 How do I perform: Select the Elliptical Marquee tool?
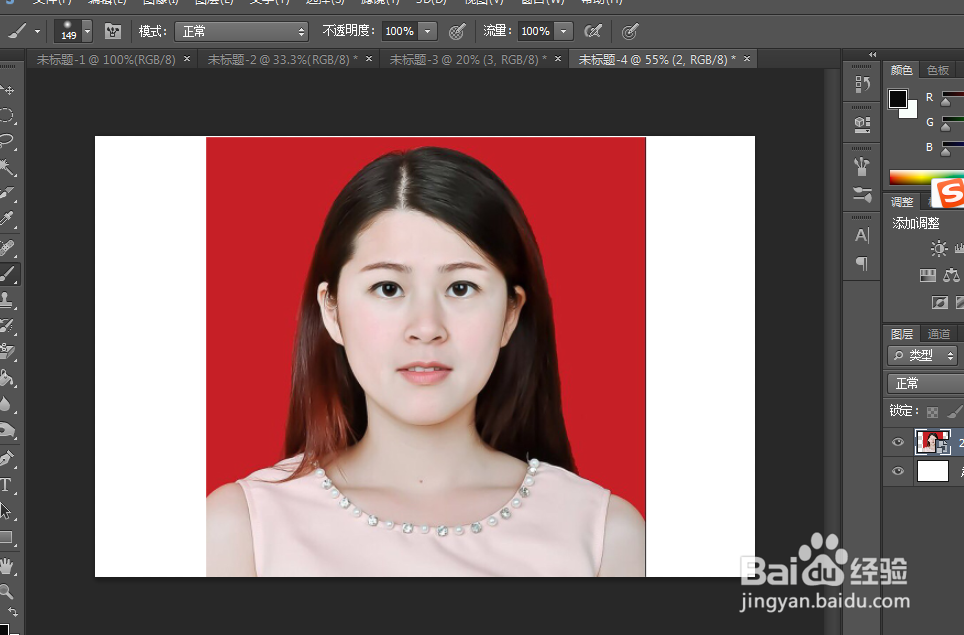pyautogui.click(x=6, y=116)
